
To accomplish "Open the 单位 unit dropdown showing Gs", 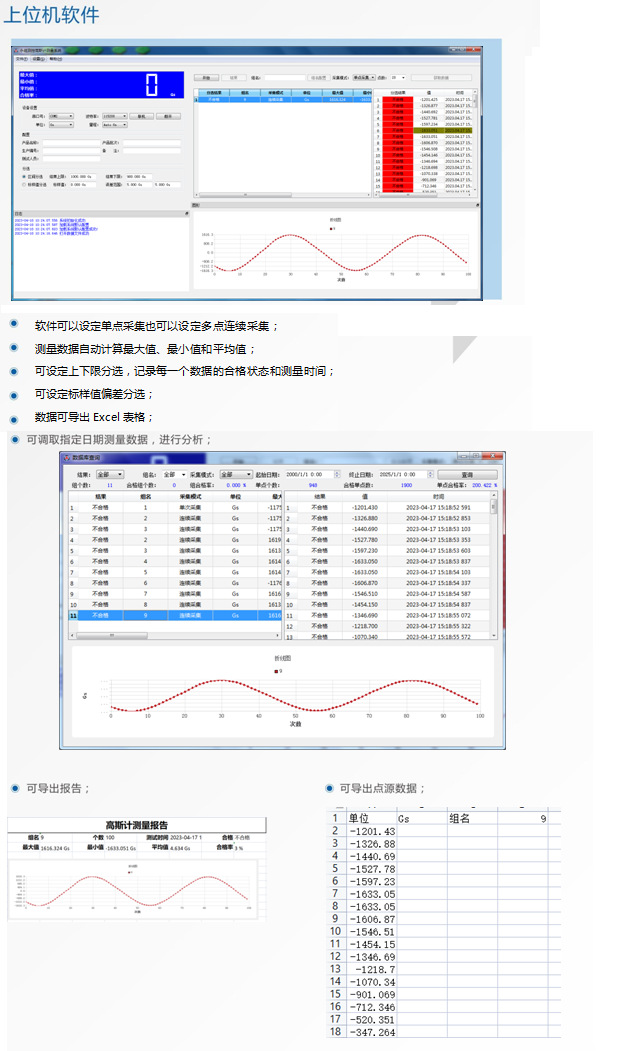I will pos(60,125).
